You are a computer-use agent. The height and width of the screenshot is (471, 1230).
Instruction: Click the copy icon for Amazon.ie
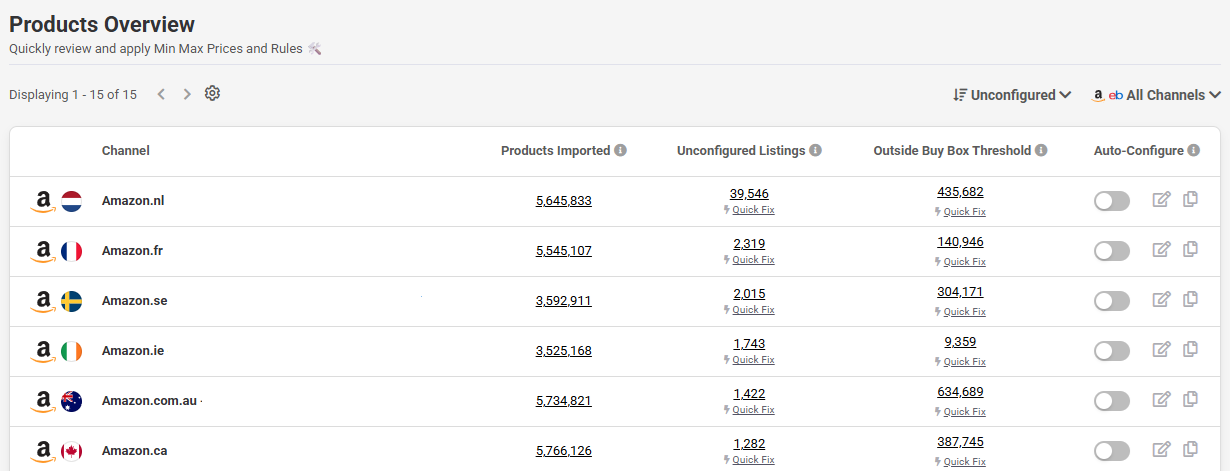pos(1190,350)
